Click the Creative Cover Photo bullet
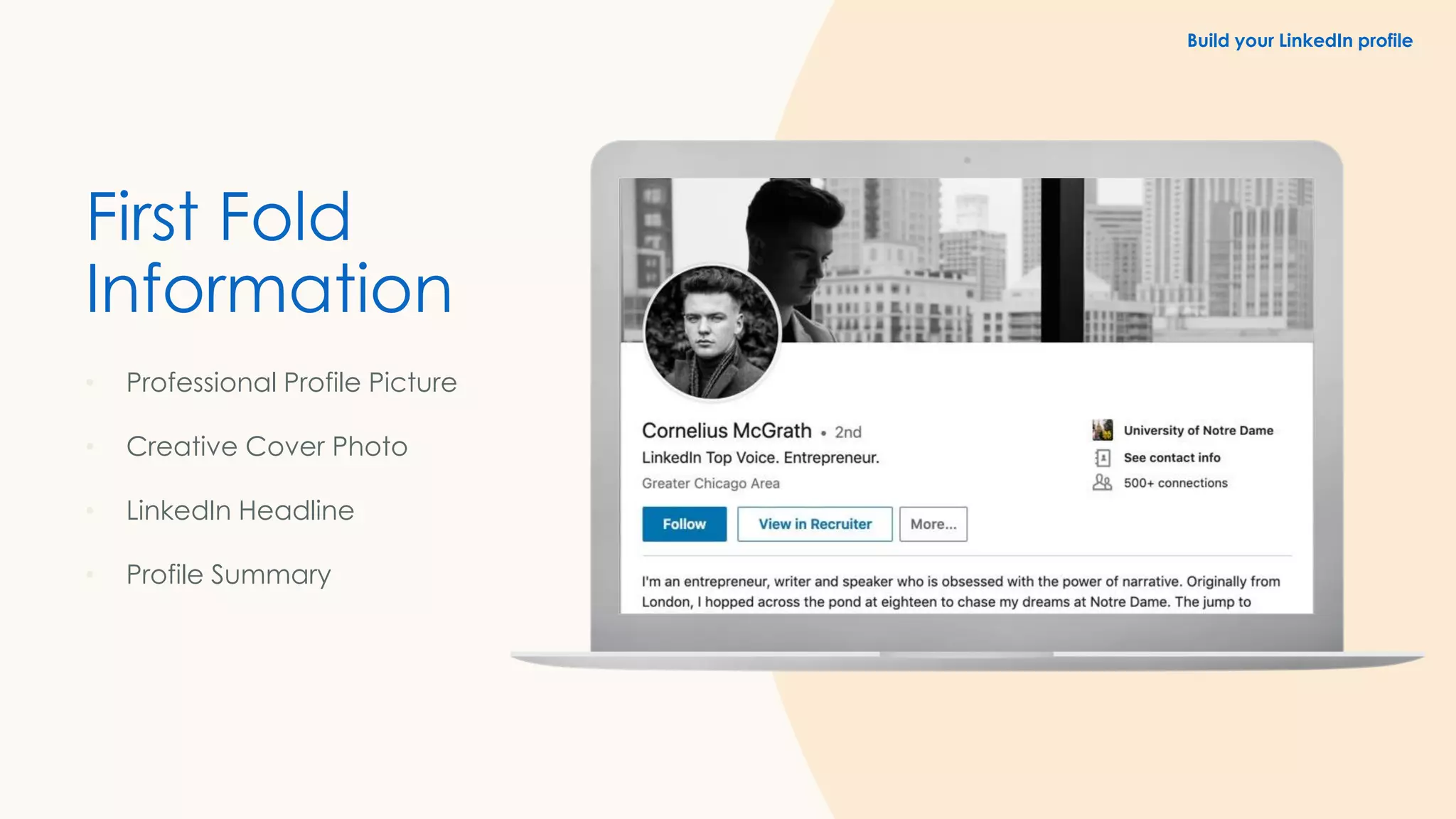The image size is (1456, 819). click(x=267, y=446)
